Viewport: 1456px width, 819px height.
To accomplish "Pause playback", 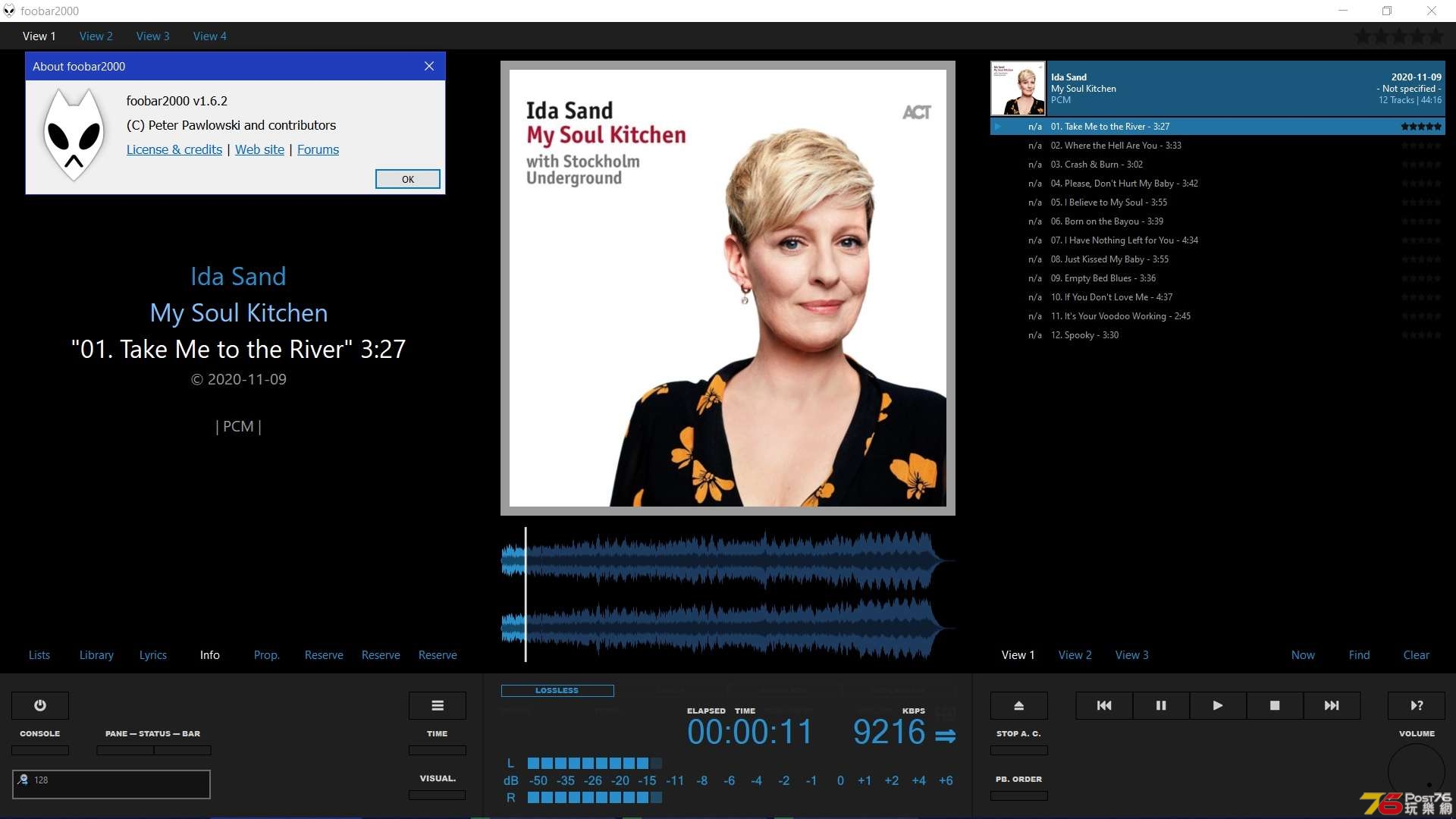I will pos(1161,705).
